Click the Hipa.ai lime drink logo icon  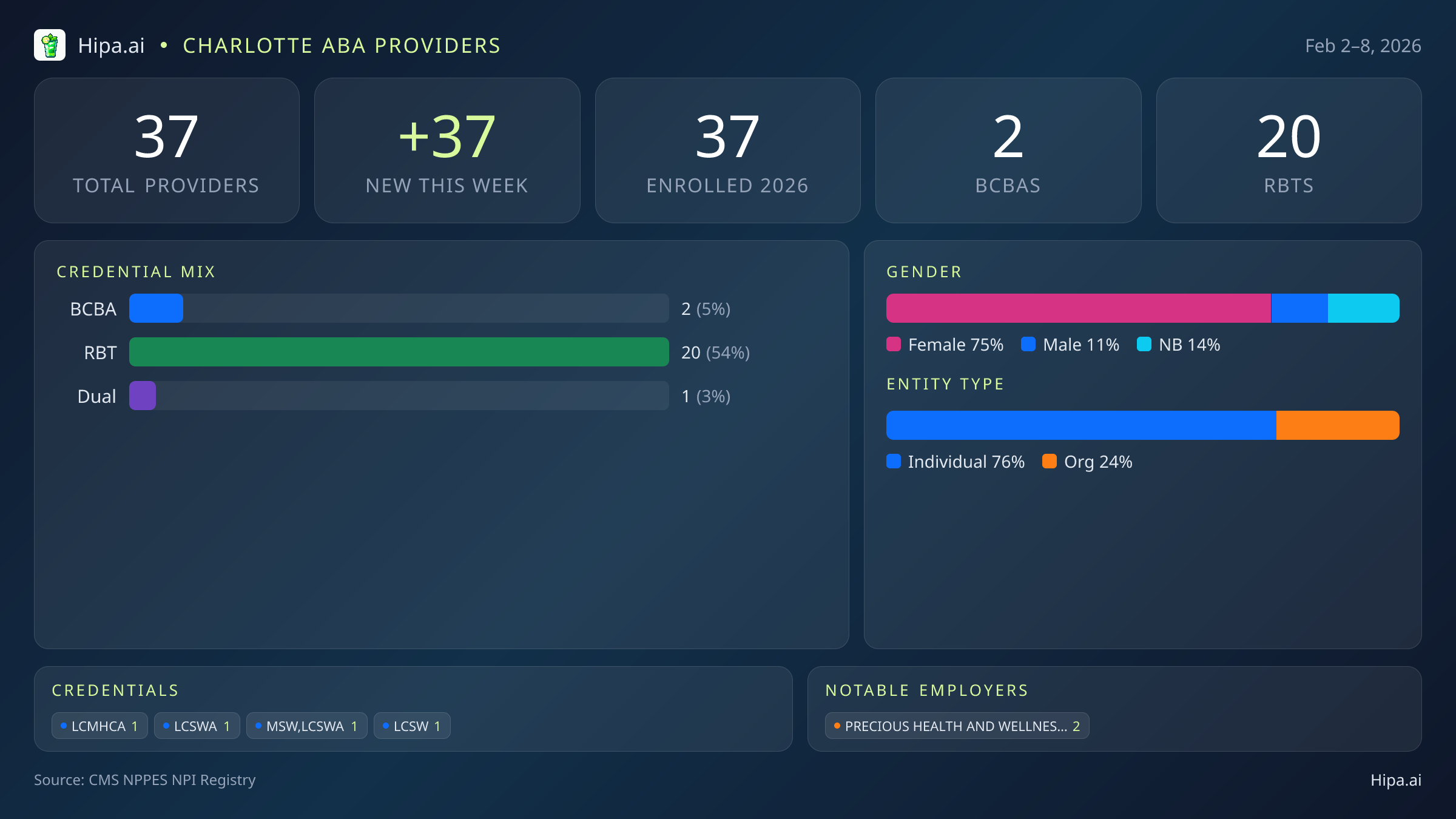[50, 45]
